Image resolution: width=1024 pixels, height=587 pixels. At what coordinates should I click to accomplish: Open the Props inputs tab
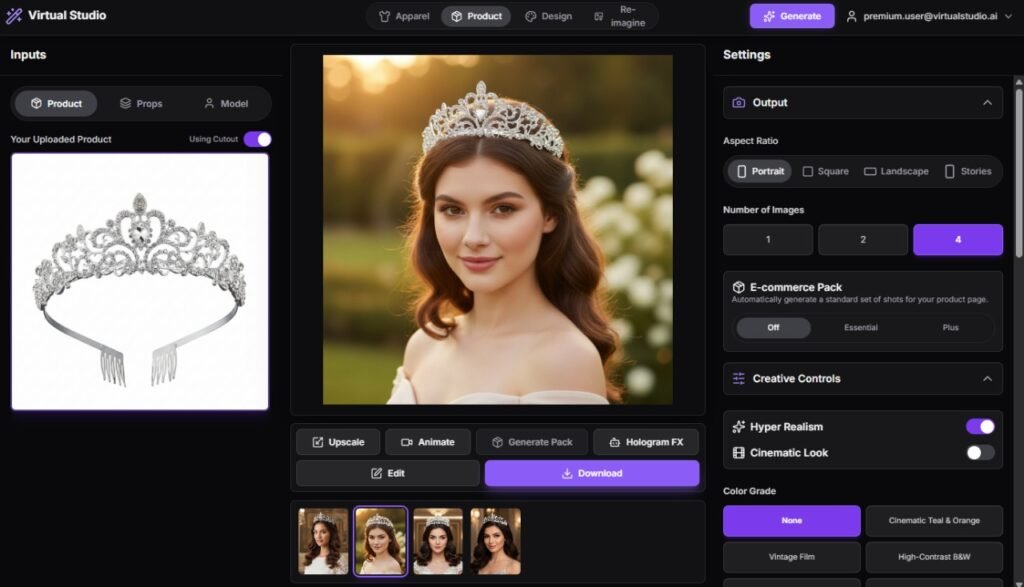141,104
